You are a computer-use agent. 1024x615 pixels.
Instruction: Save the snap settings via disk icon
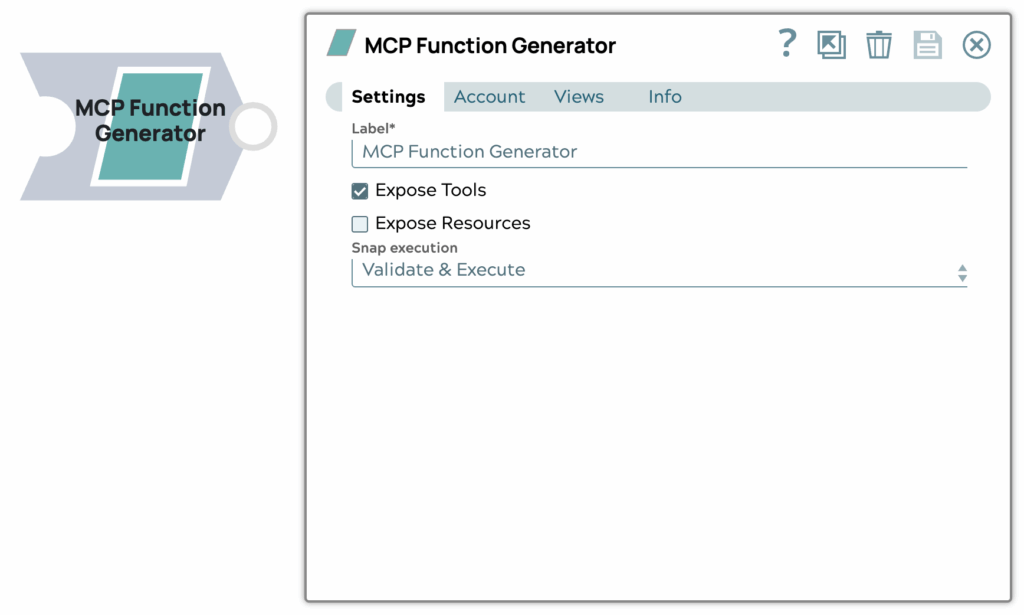pyautogui.click(x=927, y=45)
